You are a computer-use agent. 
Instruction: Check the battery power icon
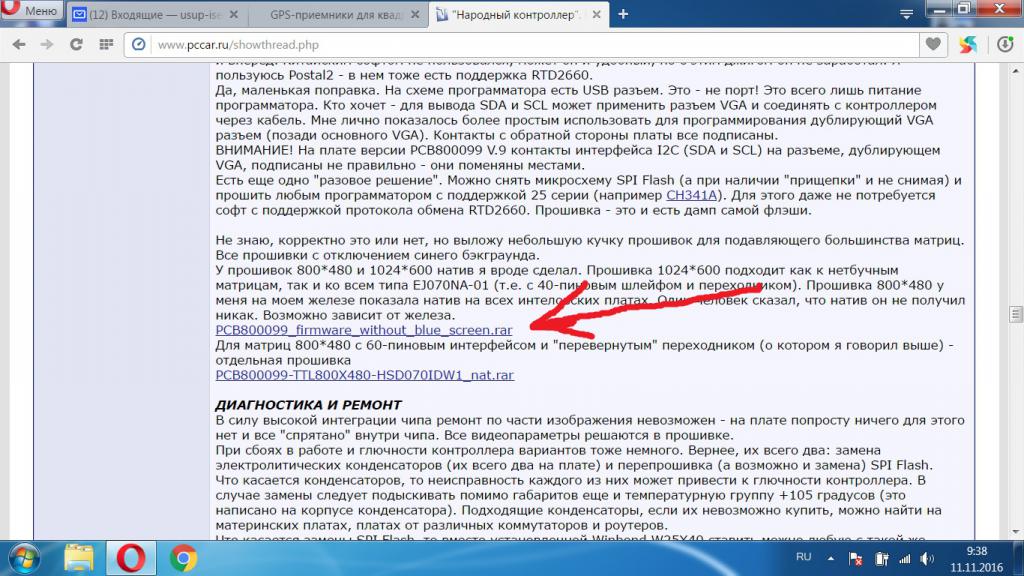point(882,559)
